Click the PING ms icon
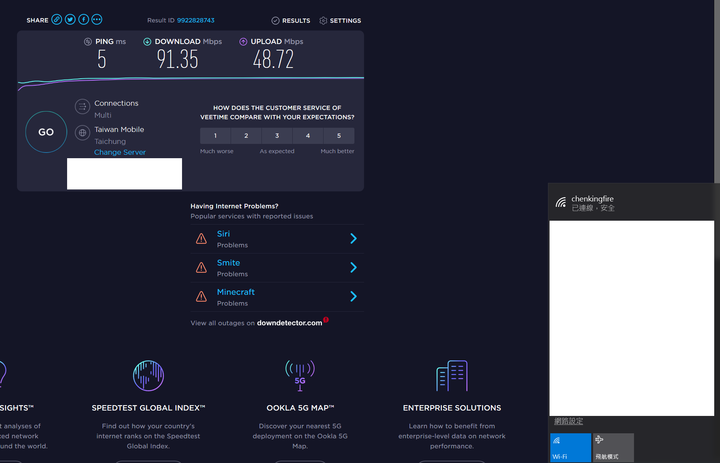This screenshot has height=463, width=720. tap(88, 42)
